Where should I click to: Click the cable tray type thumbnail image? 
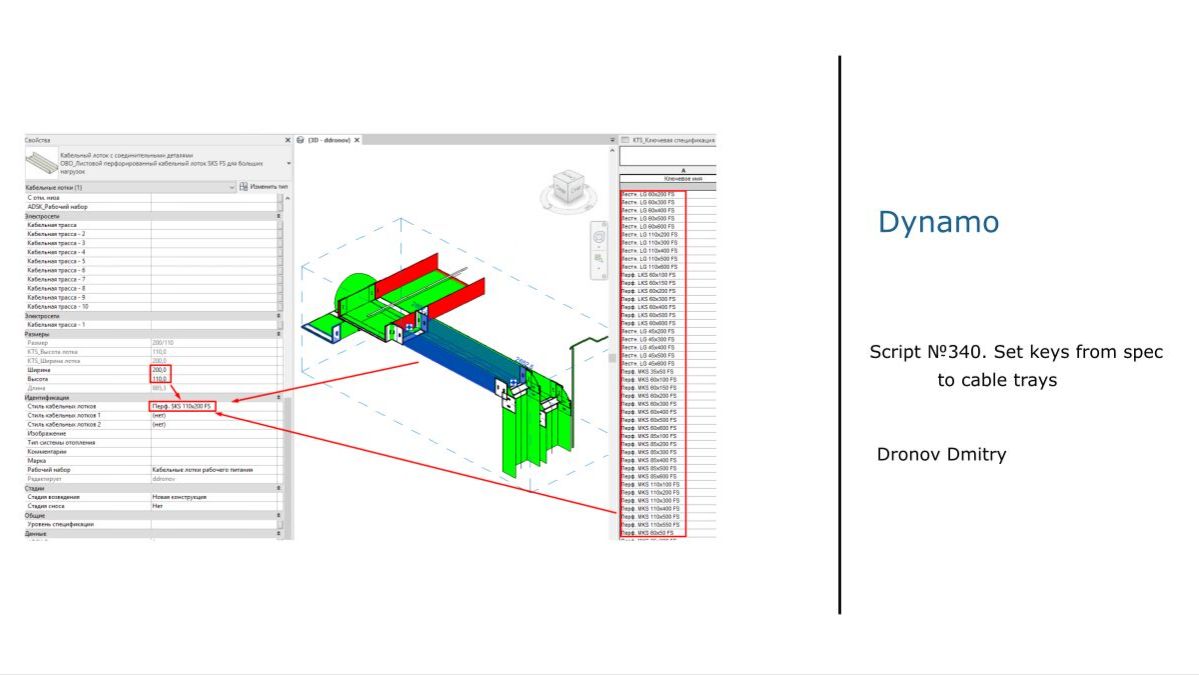pos(41,162)
